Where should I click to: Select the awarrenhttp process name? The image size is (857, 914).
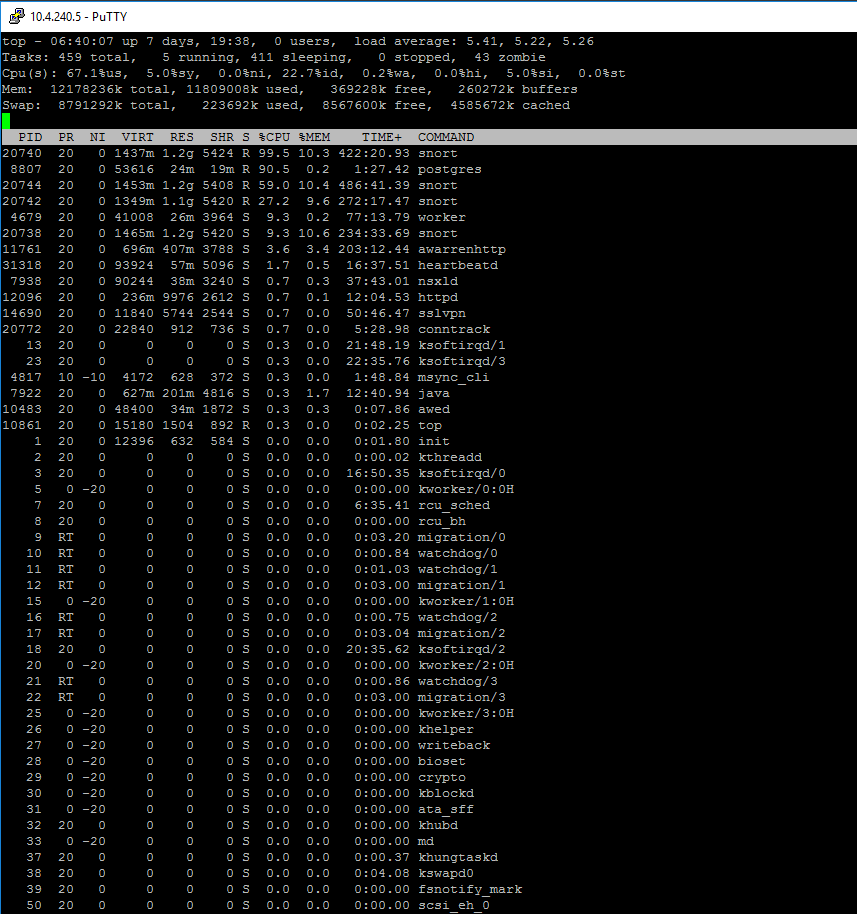point(461,249)
